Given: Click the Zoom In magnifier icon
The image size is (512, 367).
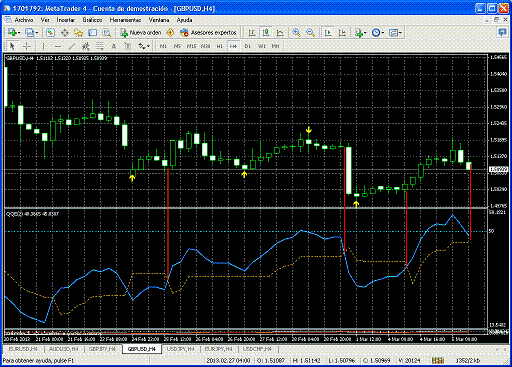Looking at the screenshot, I should [296, 33].
